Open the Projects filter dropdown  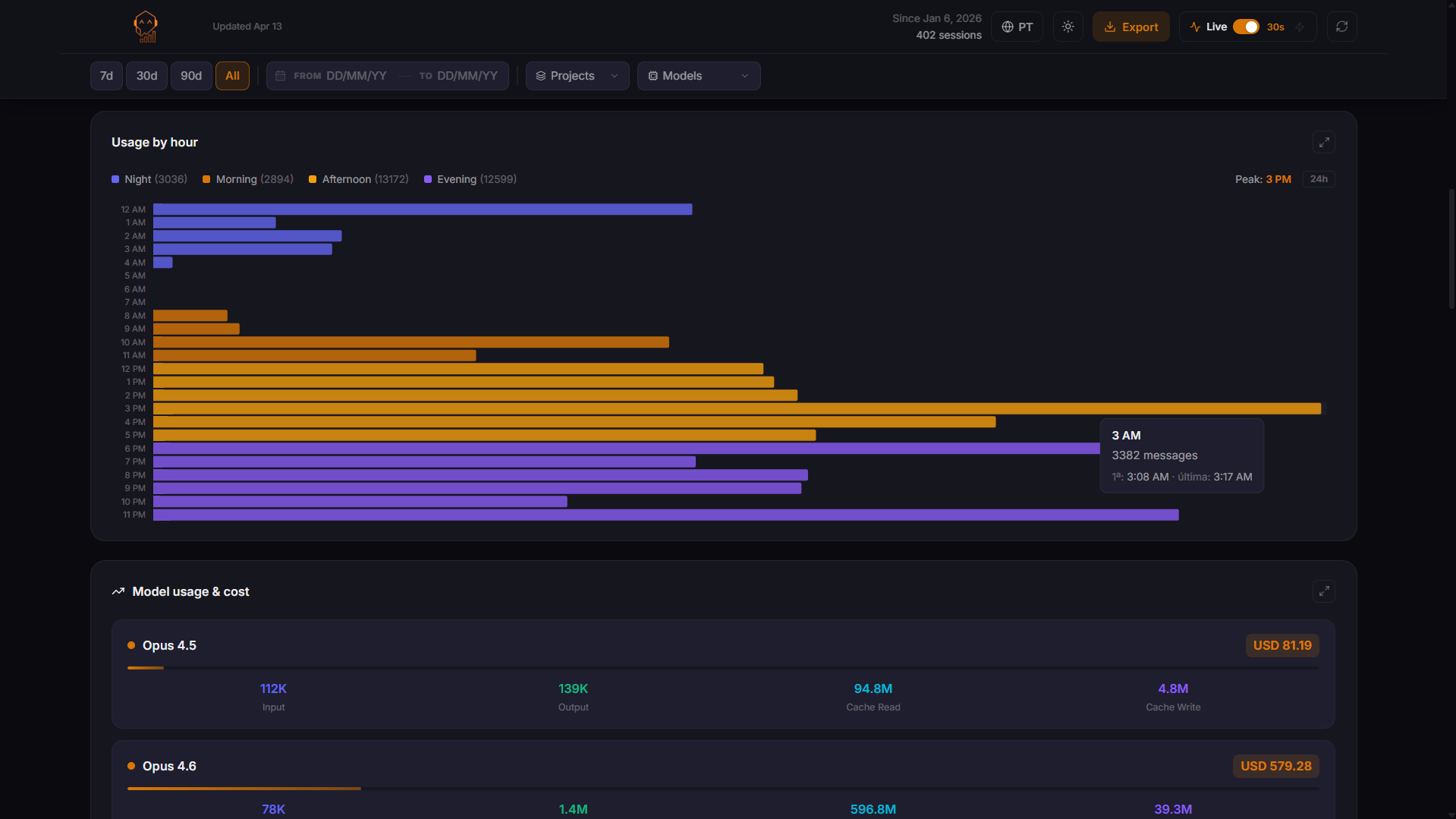tap(577, 76)
